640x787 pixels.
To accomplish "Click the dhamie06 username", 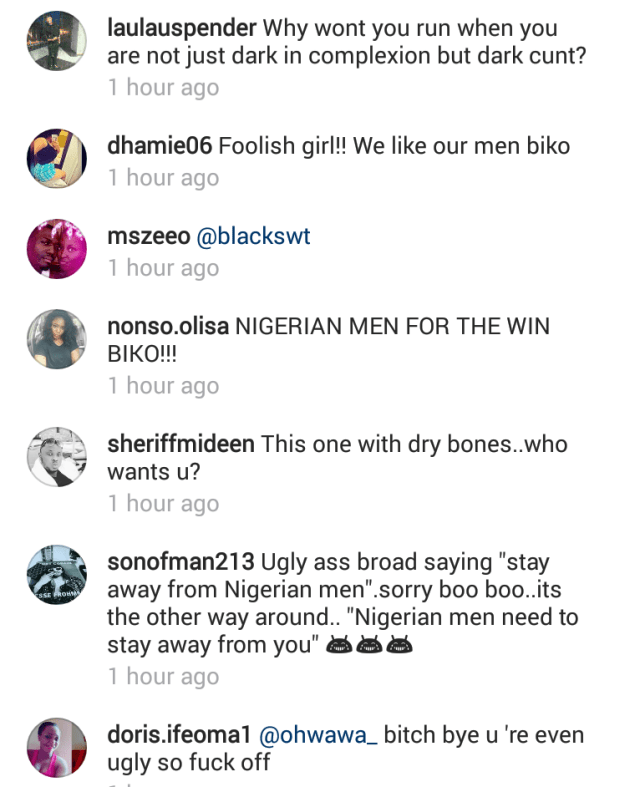I will pyautogui.click(x=159, y=146).
